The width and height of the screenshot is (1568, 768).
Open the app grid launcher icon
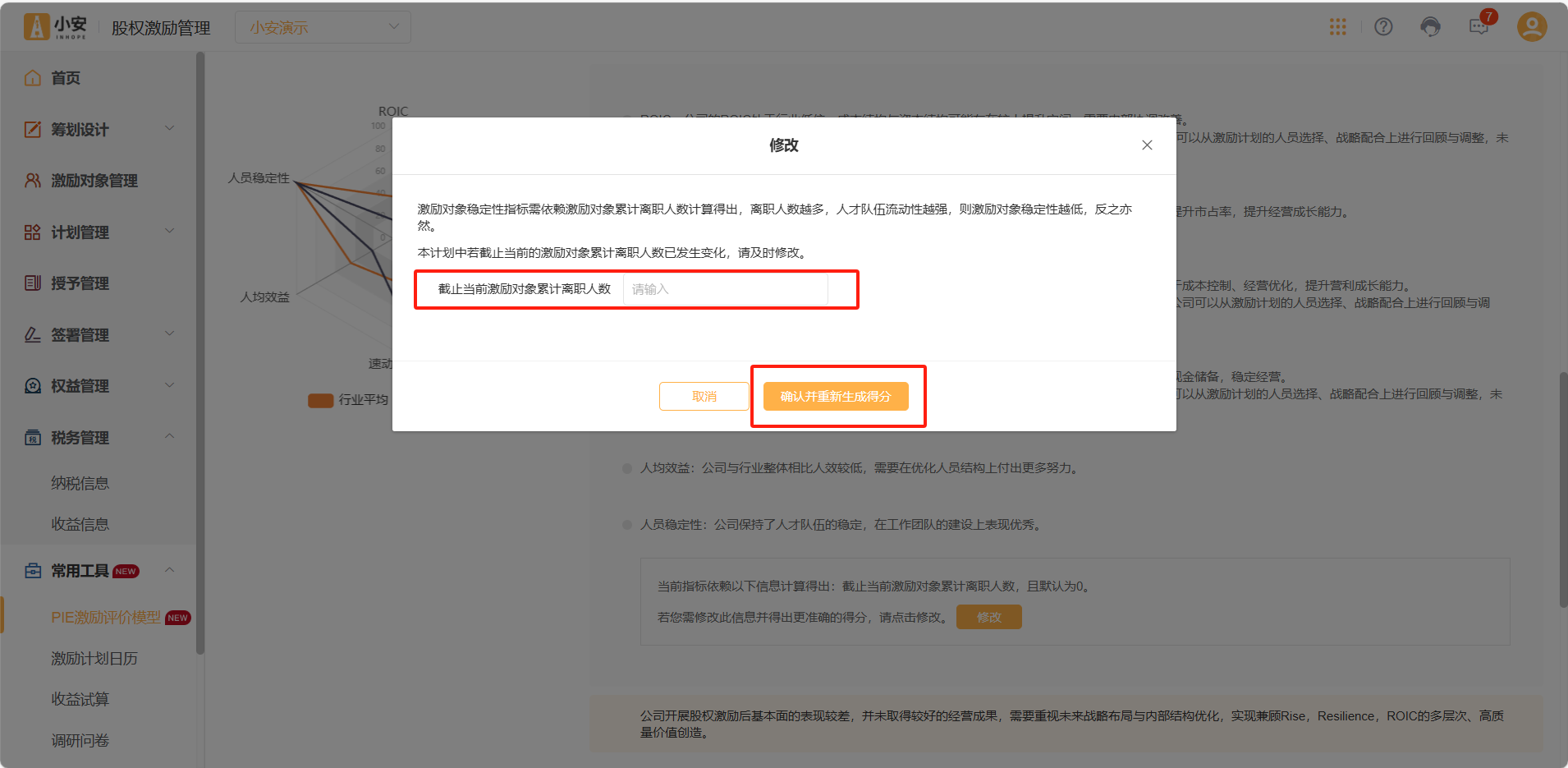[1337, 27]
